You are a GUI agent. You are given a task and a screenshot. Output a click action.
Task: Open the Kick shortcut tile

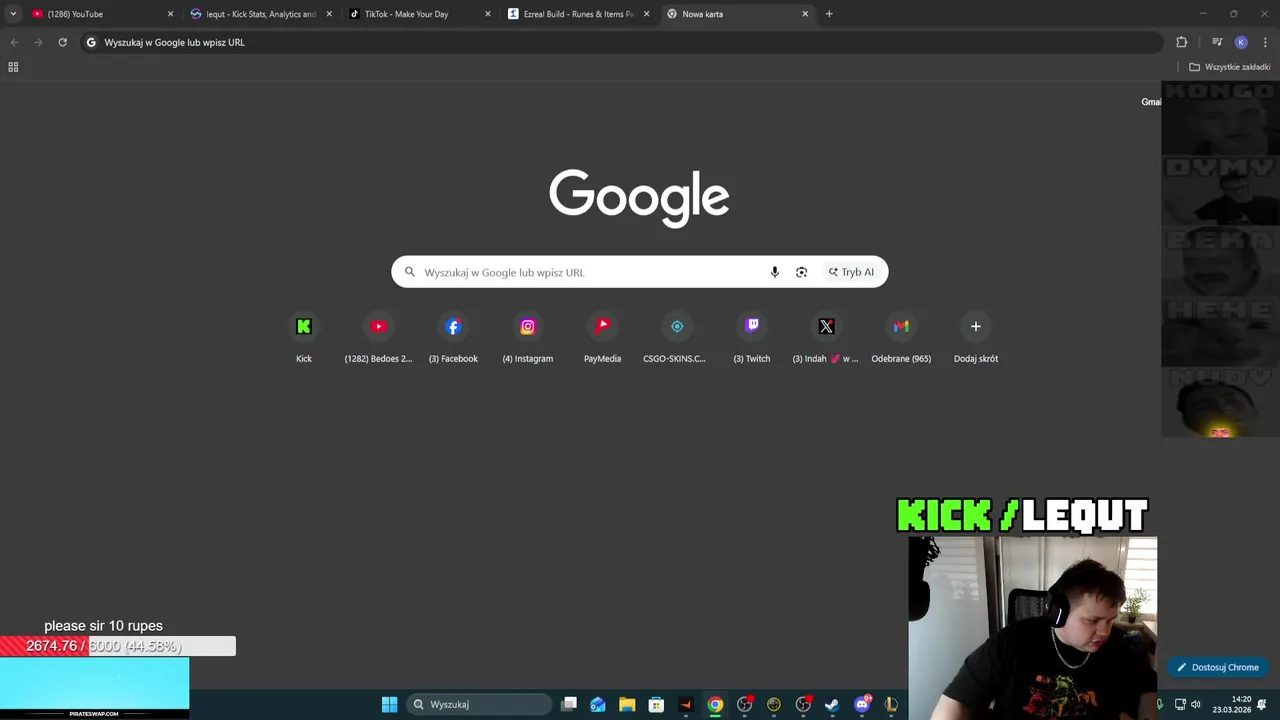click(x=304, y=338)
